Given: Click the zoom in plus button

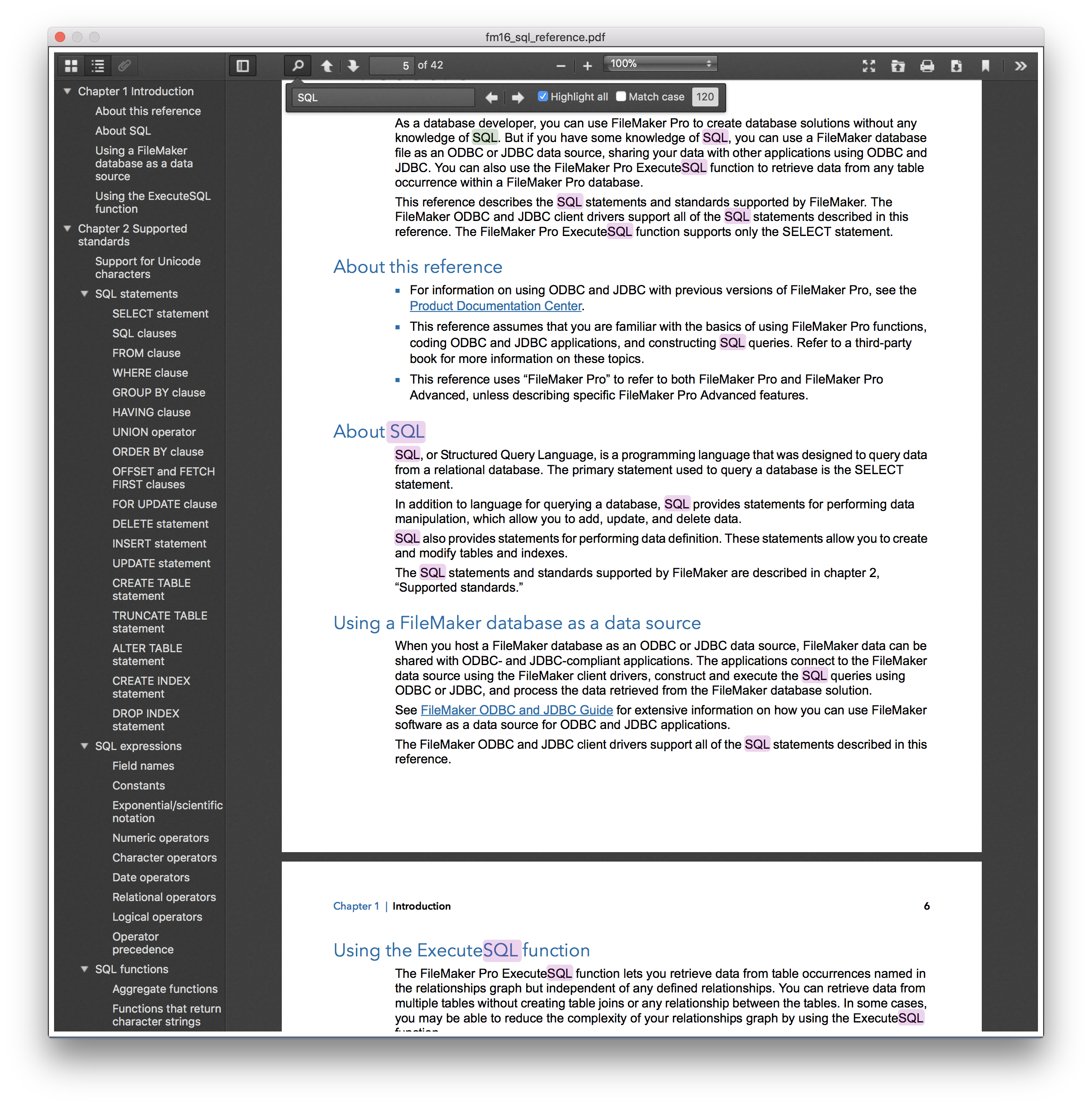Looking at the screenshot, I should pos(587,66).
